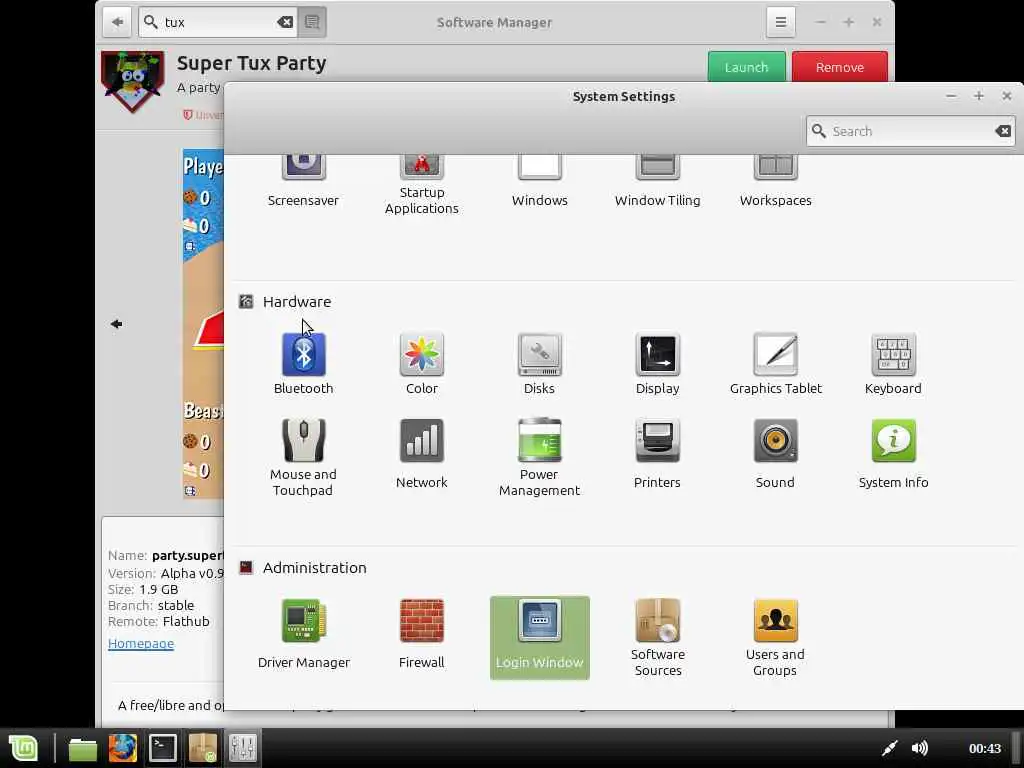Open the panel clock calendar

(984, 748)
